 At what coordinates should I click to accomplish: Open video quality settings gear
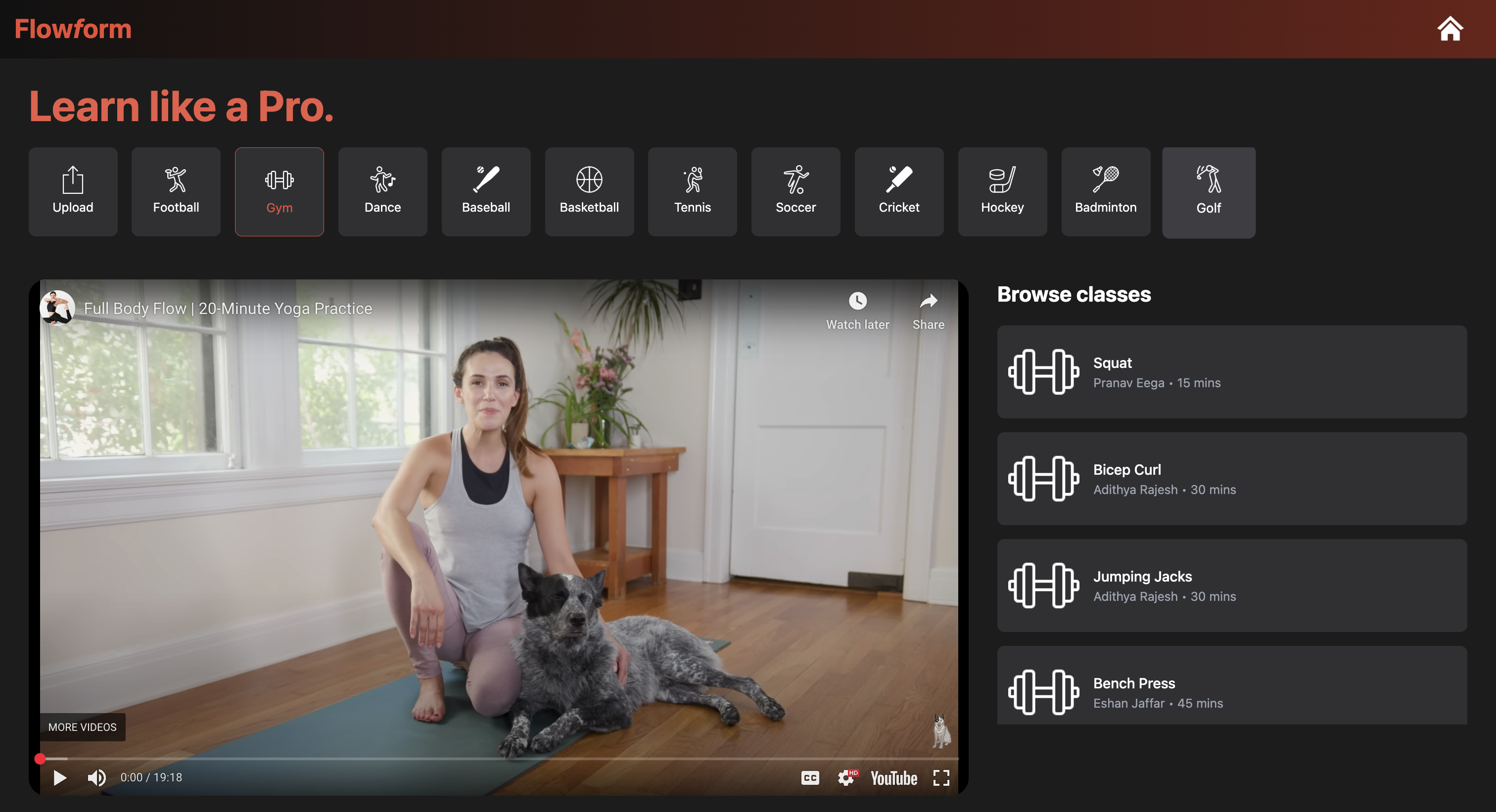coord(846,778)
